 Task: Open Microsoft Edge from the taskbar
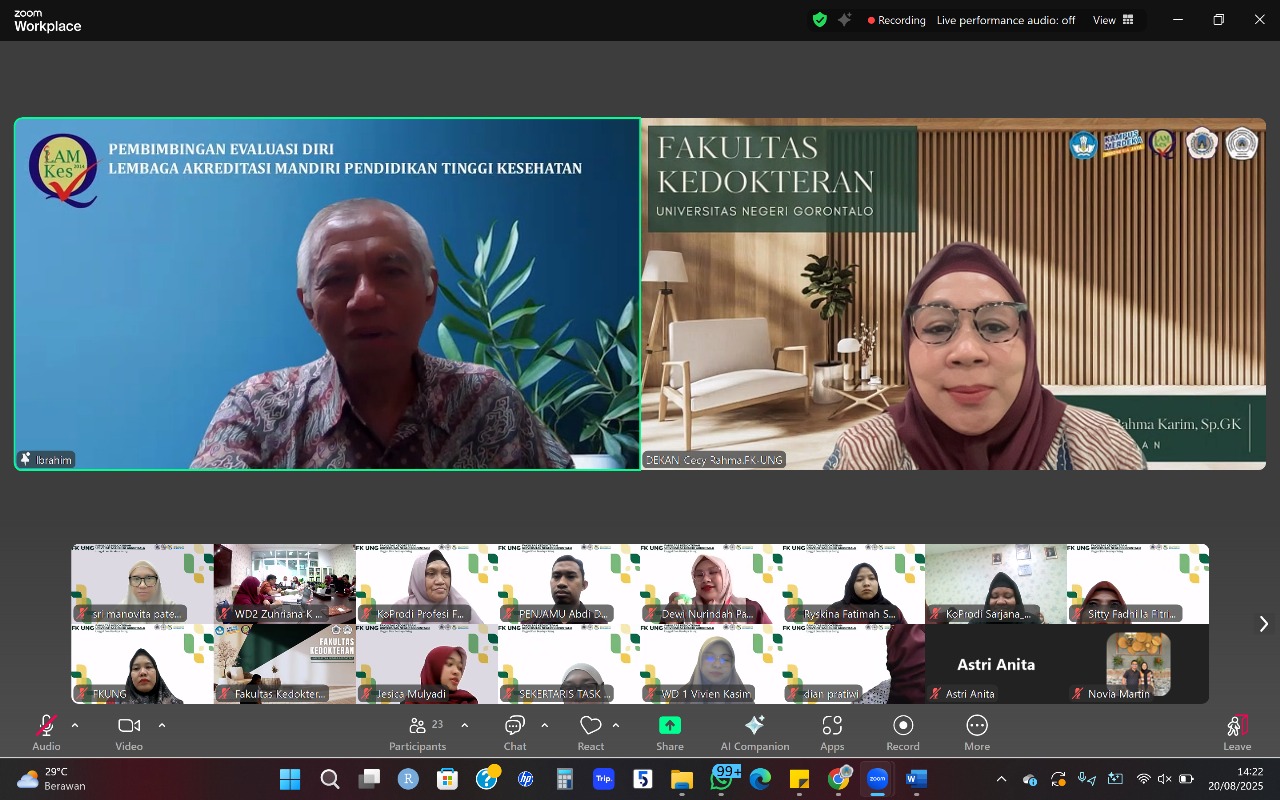tap(761, 779)
